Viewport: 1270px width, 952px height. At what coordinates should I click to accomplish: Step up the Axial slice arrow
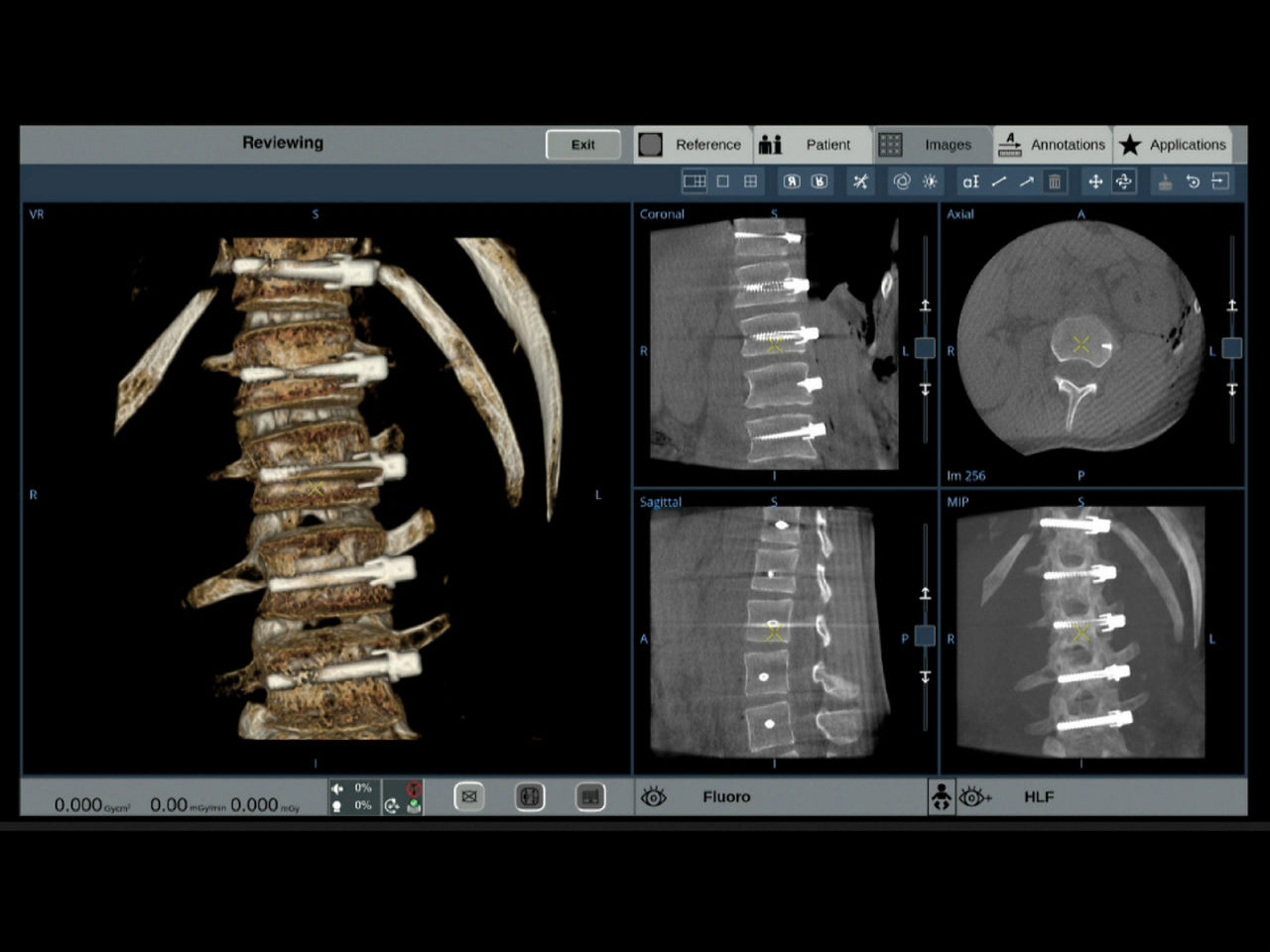[1231, 305]
